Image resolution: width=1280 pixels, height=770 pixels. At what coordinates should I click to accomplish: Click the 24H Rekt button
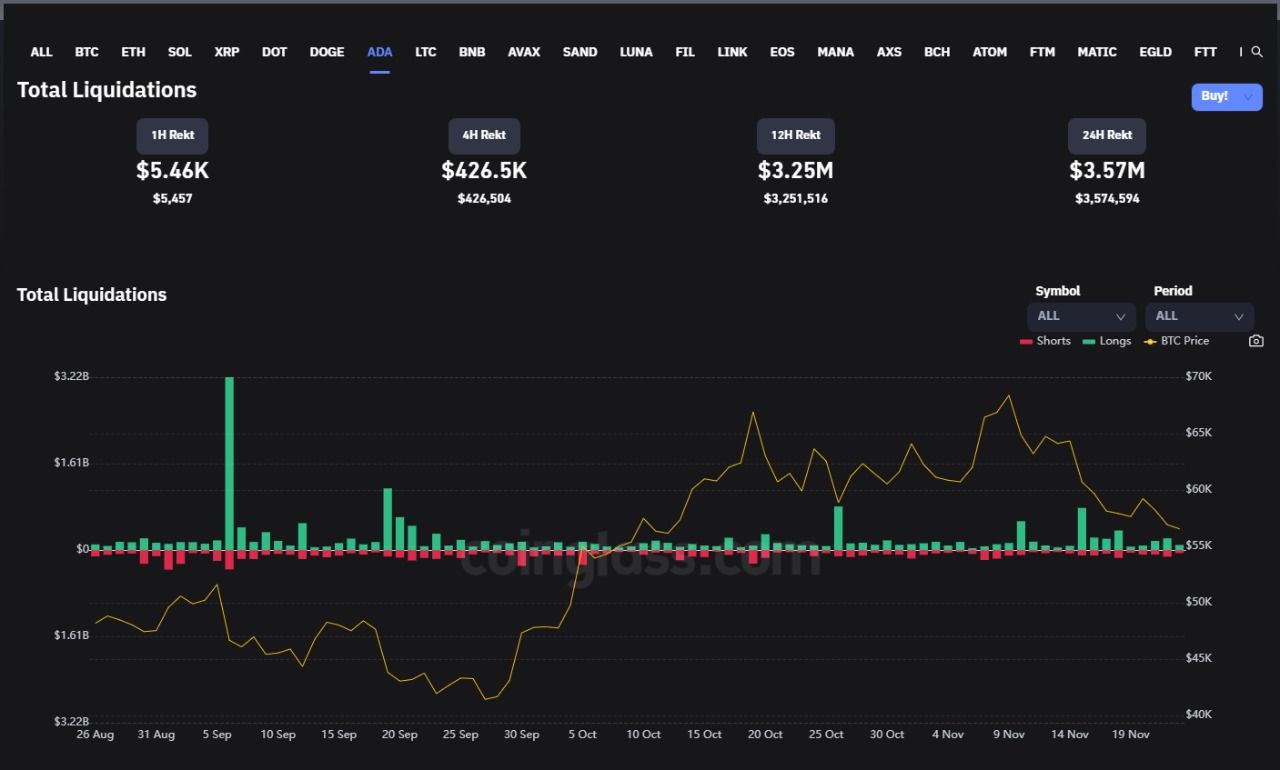[1107, 135]
